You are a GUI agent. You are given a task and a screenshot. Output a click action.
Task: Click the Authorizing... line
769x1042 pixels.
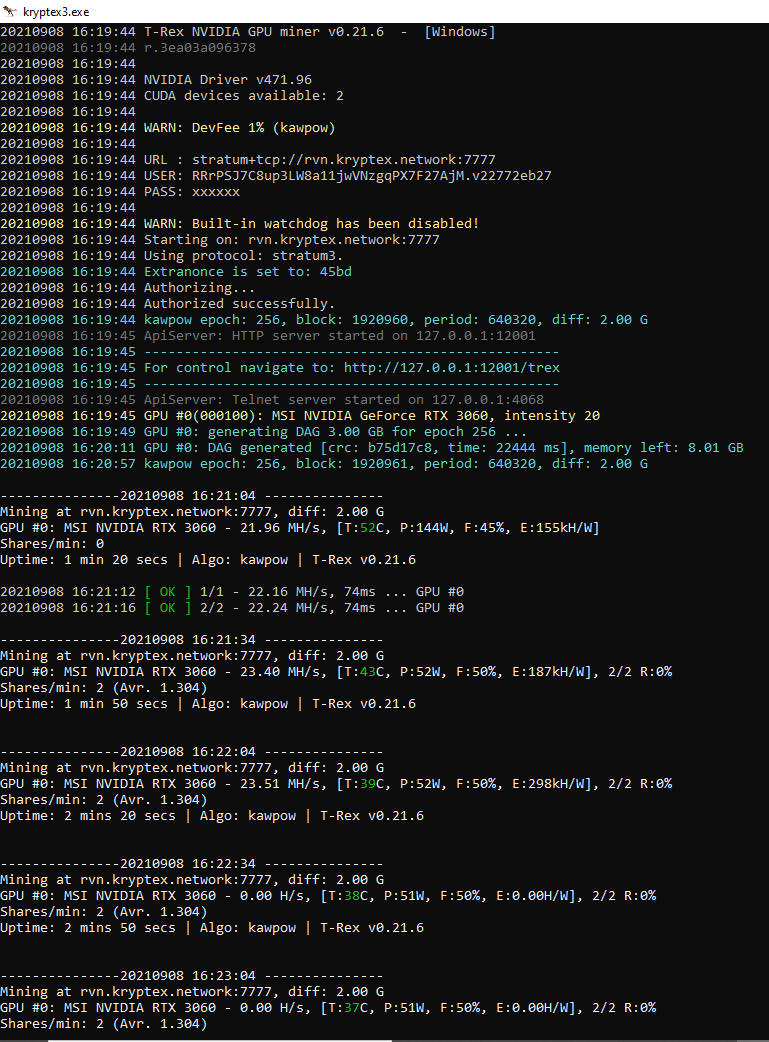[x=128, y=288]
